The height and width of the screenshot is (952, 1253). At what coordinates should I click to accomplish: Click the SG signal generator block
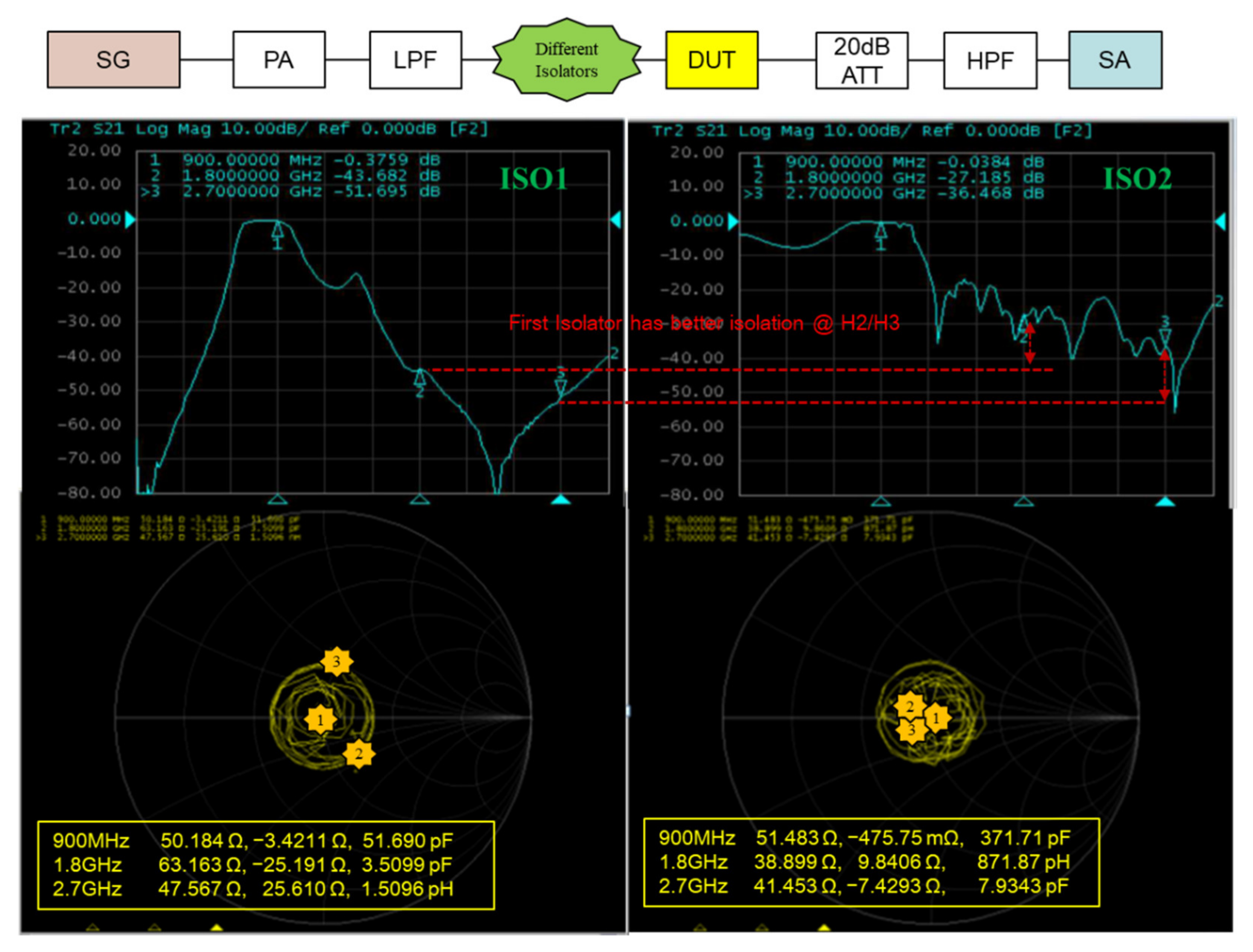click(x=113, y=59)
